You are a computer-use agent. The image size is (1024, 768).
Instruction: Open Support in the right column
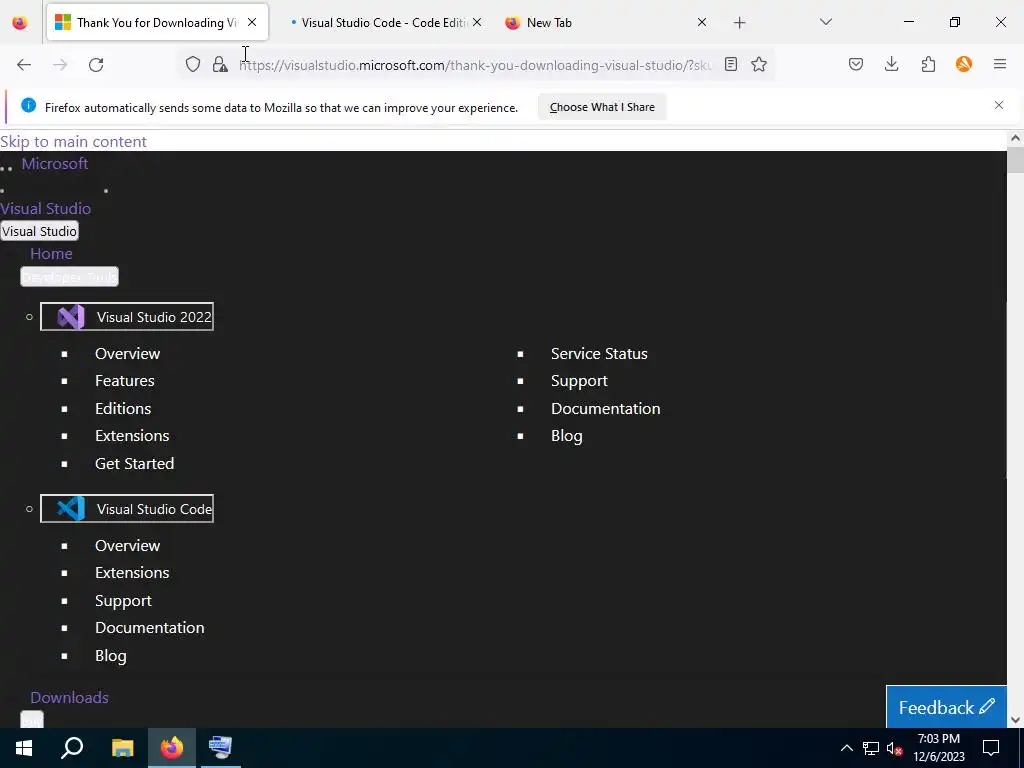click(579, 381)
